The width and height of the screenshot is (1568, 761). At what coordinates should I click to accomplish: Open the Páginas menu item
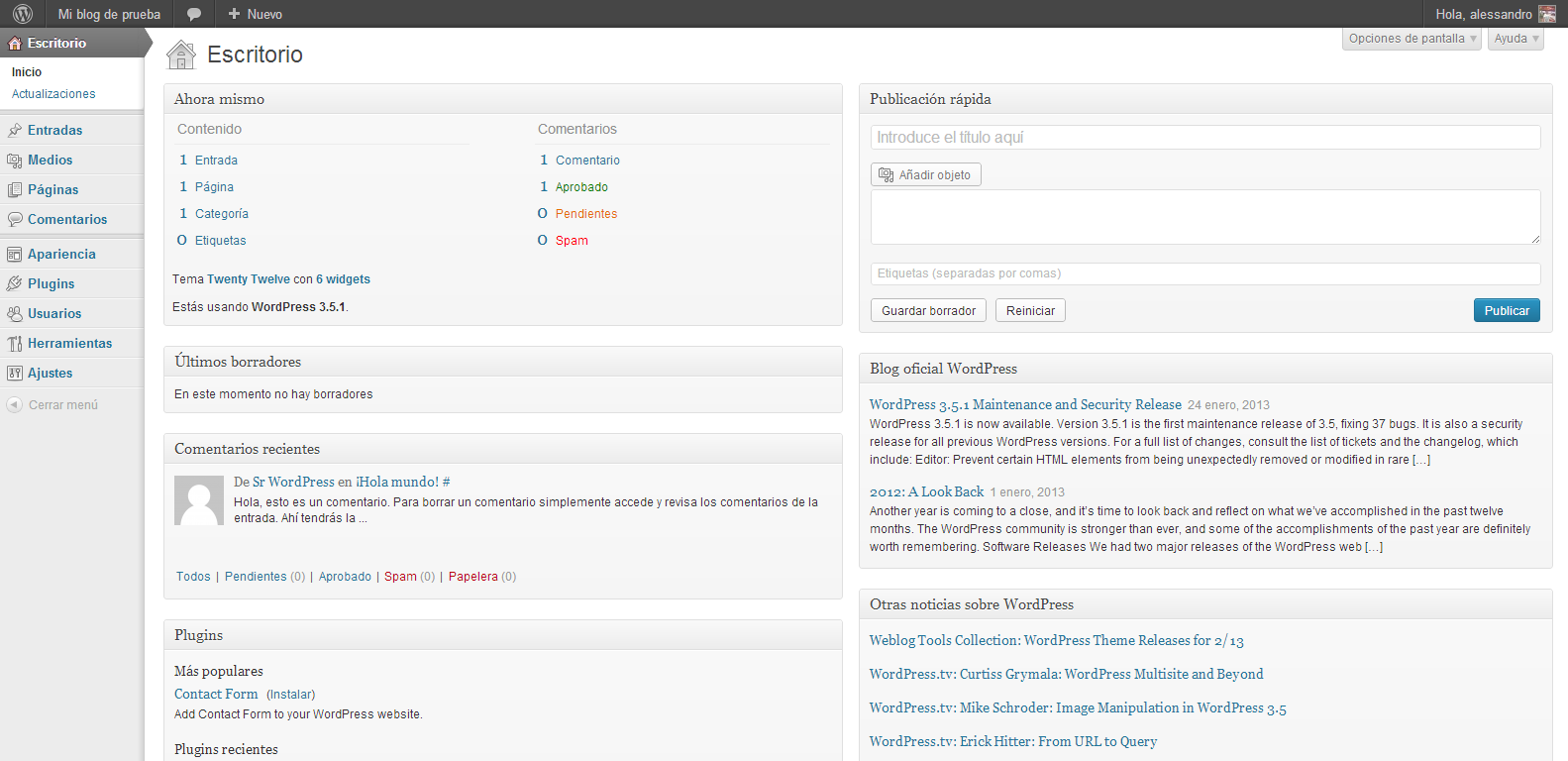(x=52, y=189)
